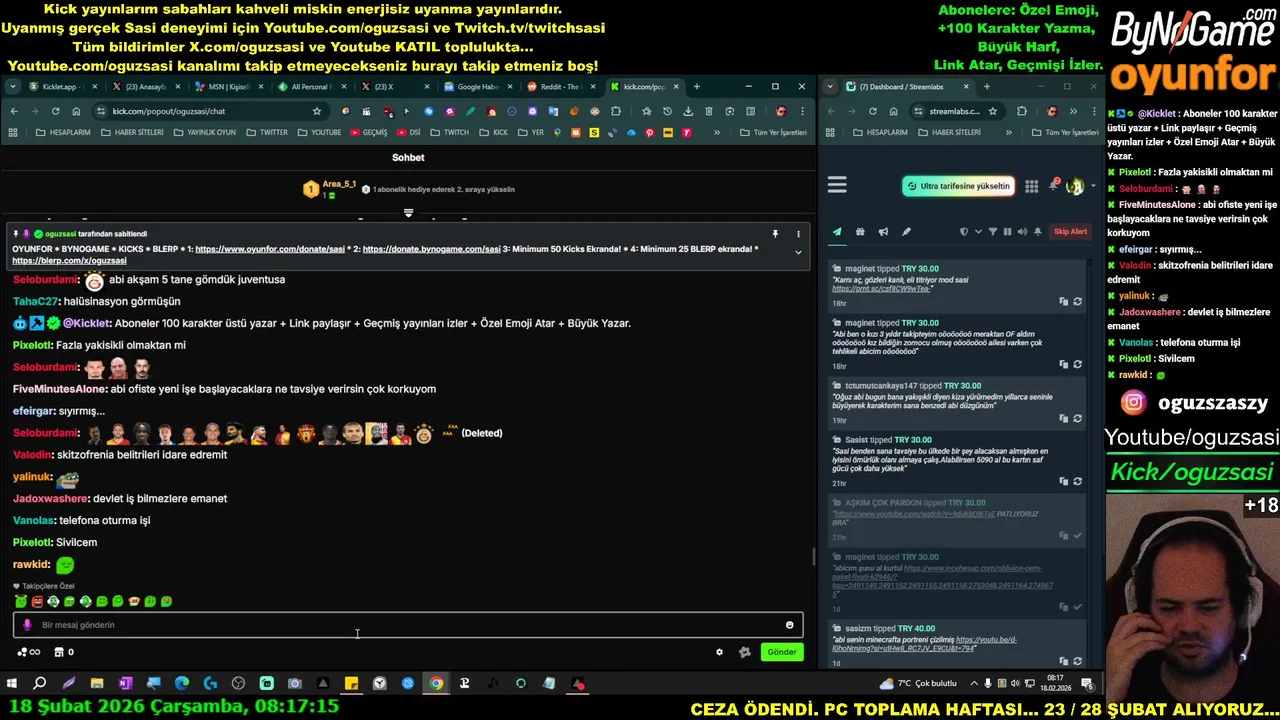Open the Streamlabs gift events tab
Screen dimensions: 1280x720
[860, 232]
